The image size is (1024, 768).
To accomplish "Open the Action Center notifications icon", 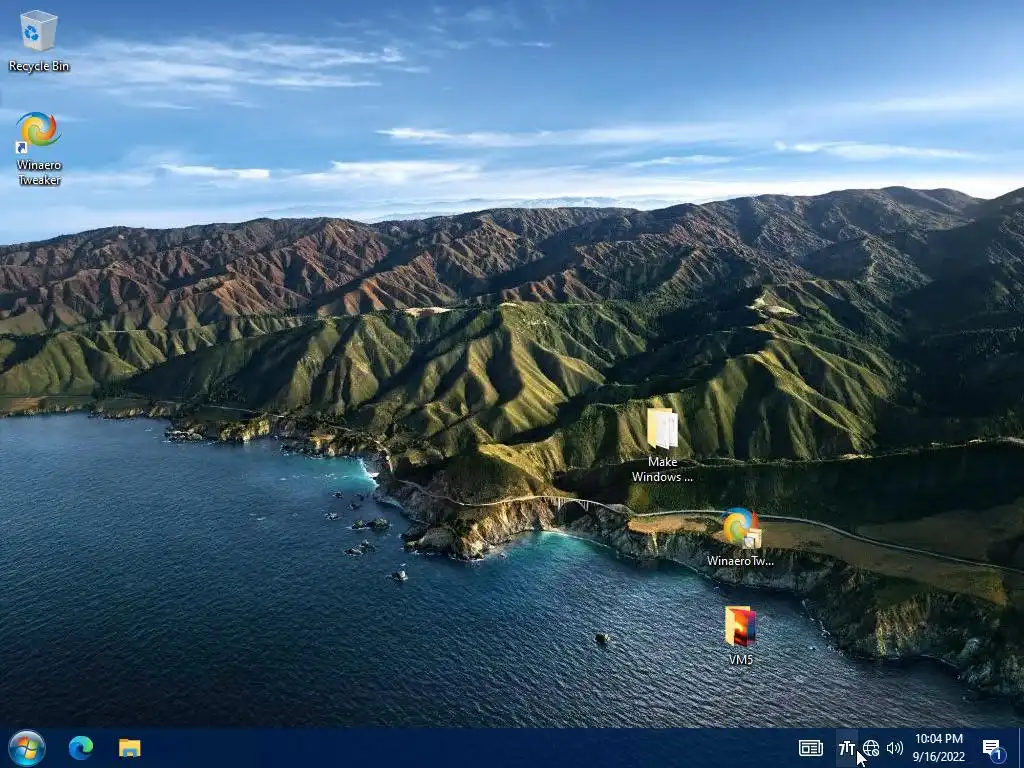I will pyautogui.click(x=993, y=749).
